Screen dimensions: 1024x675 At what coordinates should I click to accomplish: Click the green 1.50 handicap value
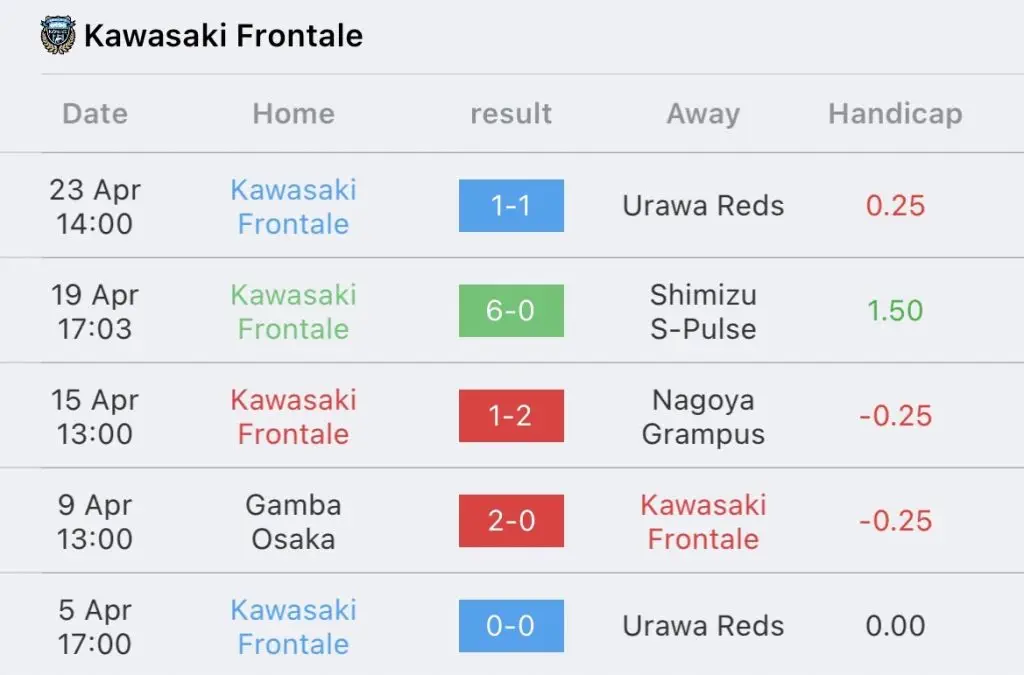[x=895, y=311]
